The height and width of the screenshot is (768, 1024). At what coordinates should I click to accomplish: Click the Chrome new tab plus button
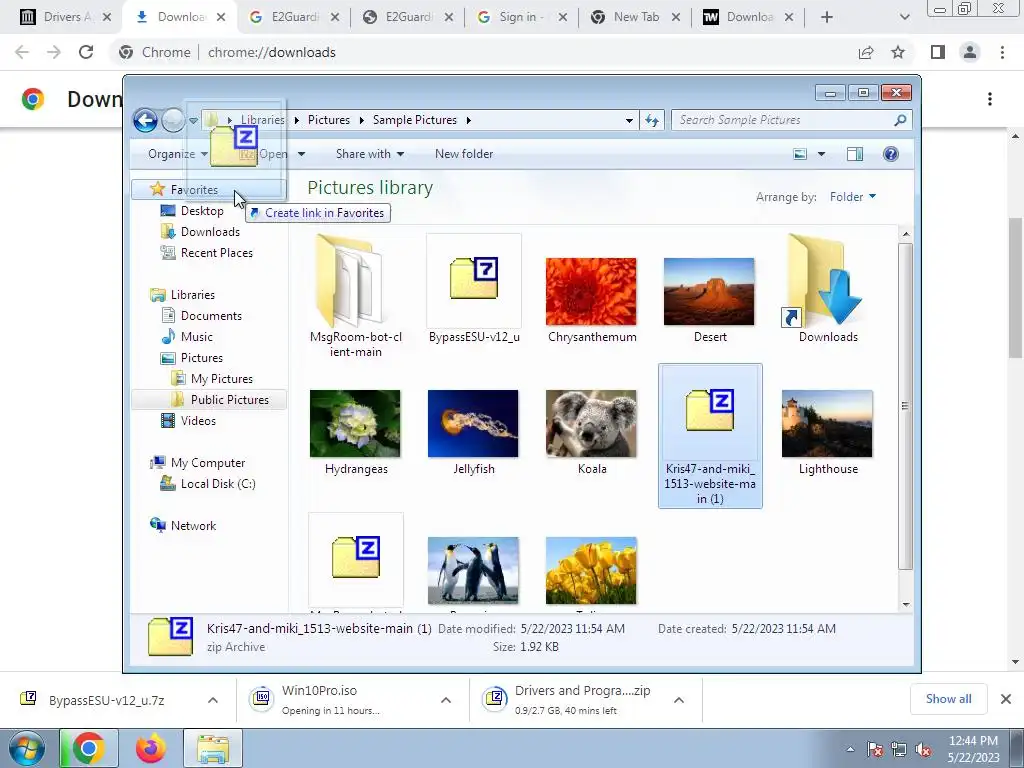[827, 17]
